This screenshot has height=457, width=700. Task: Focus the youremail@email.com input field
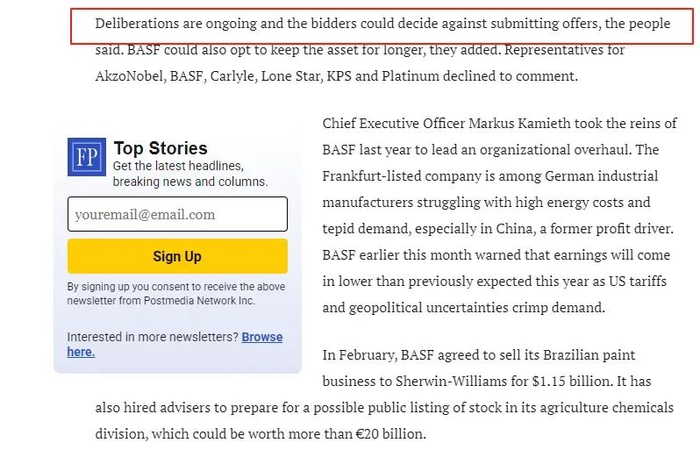(177, 214)
